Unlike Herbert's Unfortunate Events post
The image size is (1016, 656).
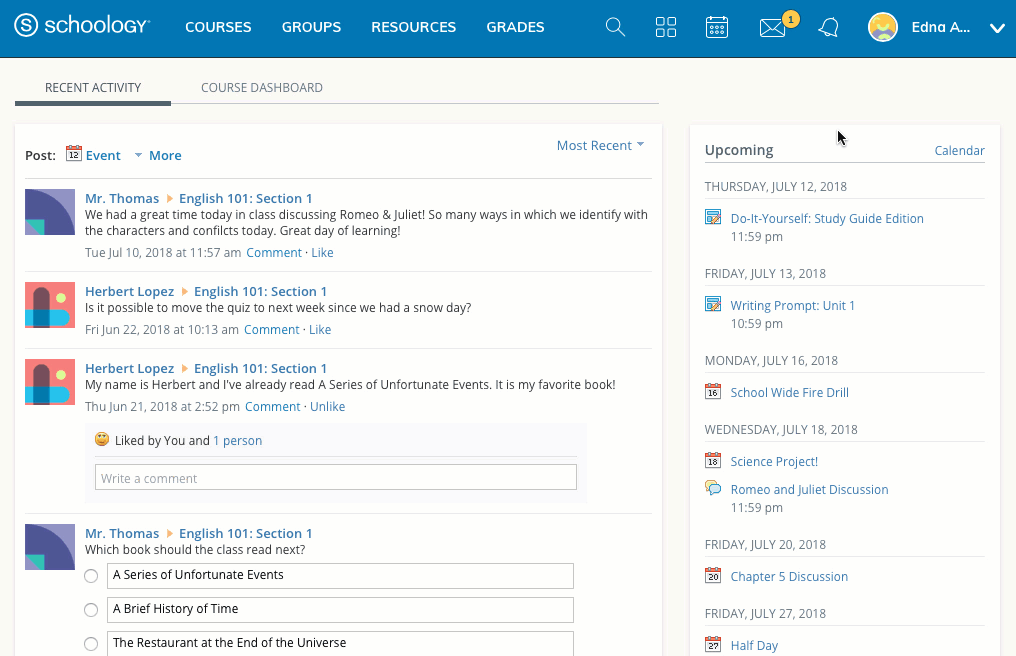[x=327, y=407]
